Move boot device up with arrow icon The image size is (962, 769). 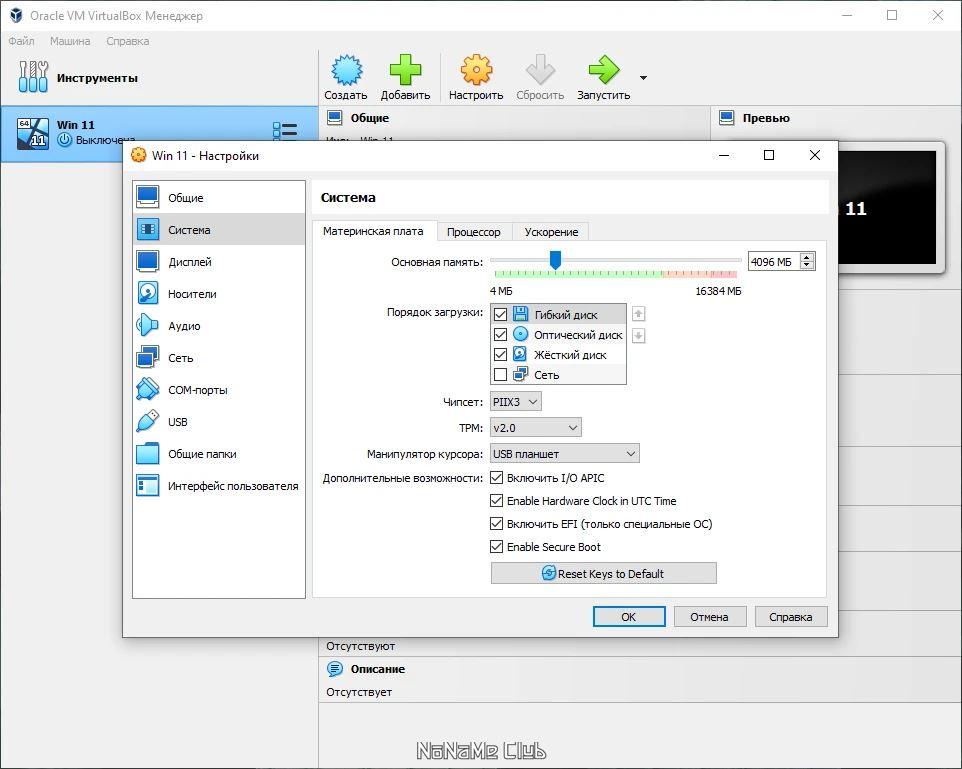coord(638,314)
